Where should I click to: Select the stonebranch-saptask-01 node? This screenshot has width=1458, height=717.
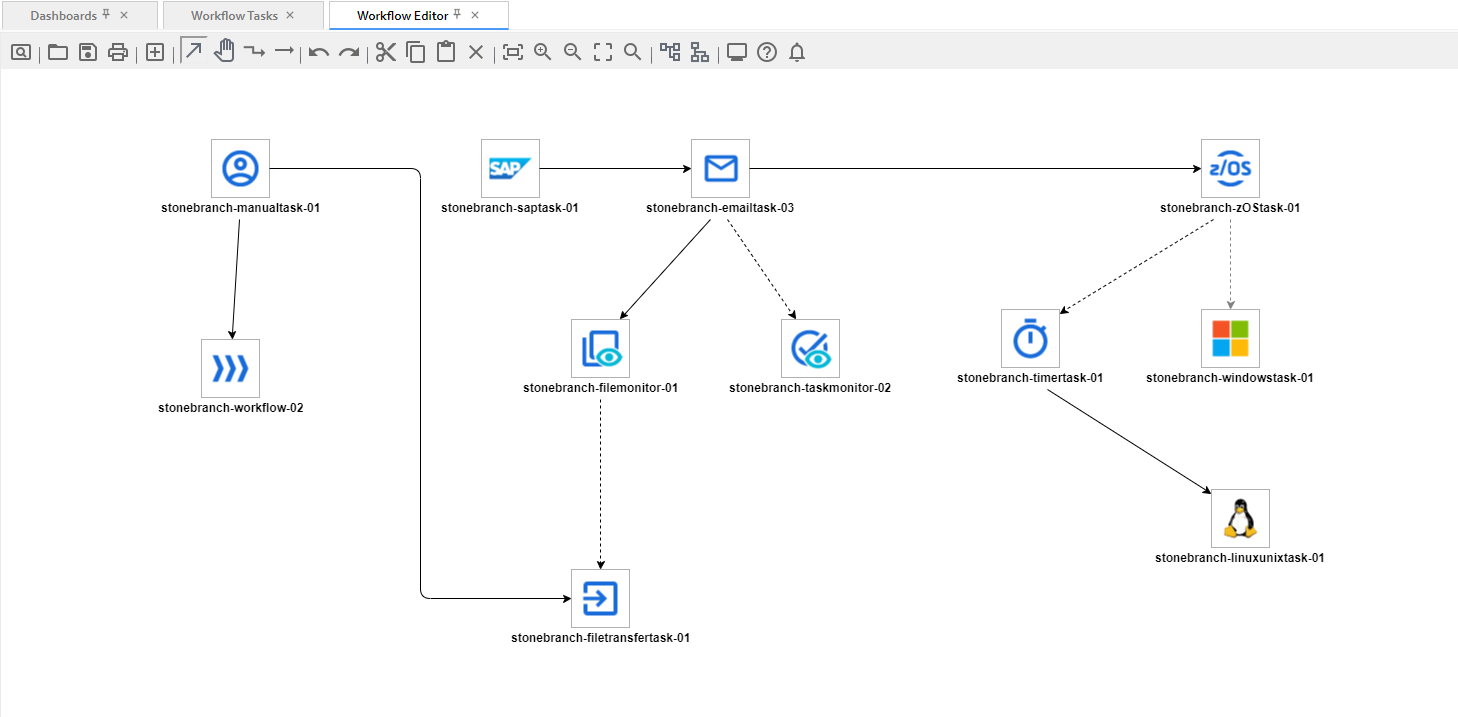pos(510,168)
